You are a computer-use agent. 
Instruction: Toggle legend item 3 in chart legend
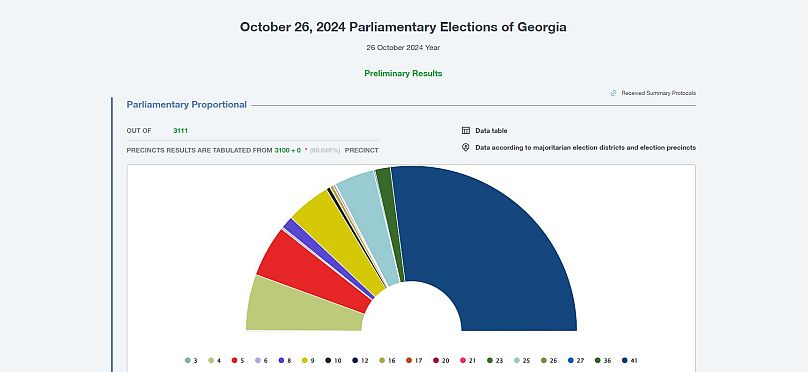click(x=192, y=361)
